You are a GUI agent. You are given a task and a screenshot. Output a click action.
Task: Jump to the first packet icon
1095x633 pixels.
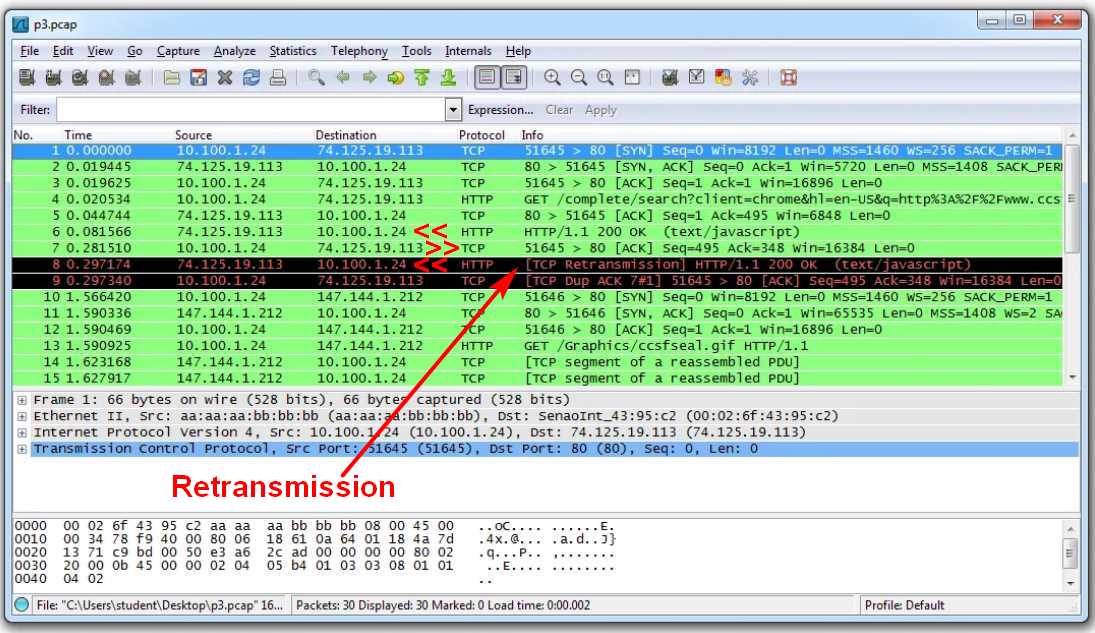[422, 77]
